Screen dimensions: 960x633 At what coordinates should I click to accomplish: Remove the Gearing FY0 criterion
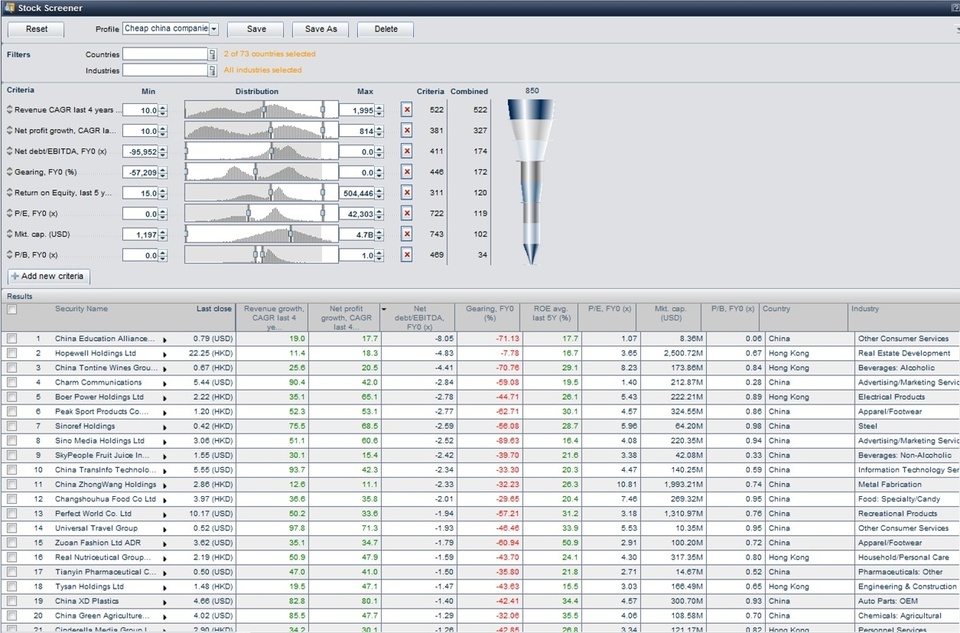[407, 172]
